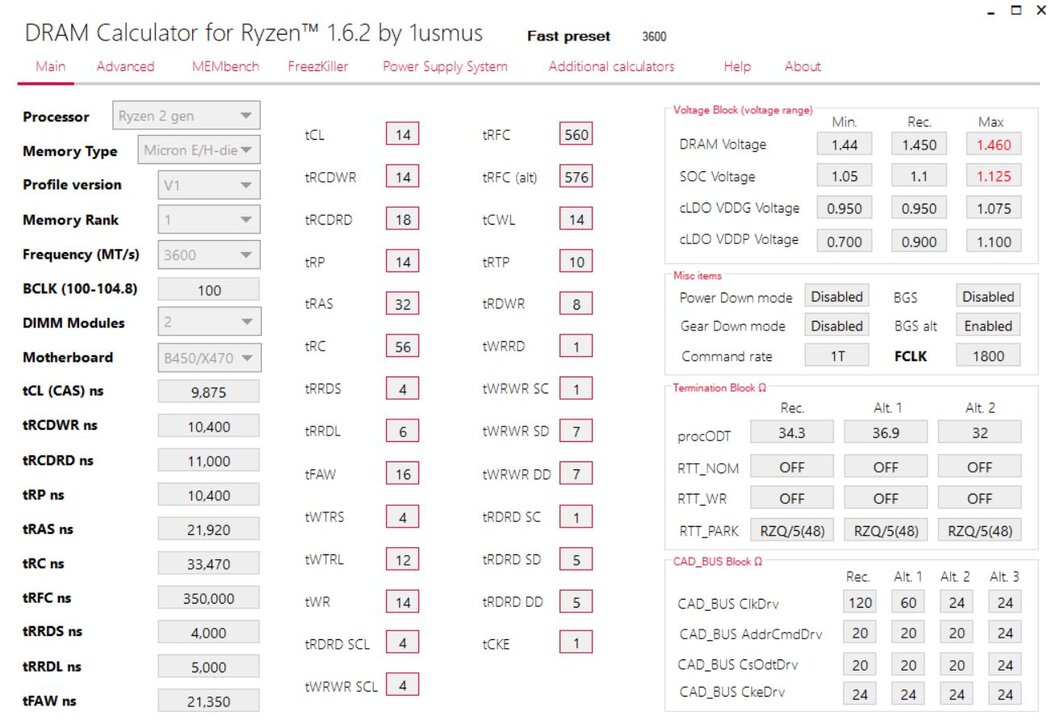This screenshot has height=720, width=1052.
Task: Select the tRRDL timing value 6
Action: [403, 431]
